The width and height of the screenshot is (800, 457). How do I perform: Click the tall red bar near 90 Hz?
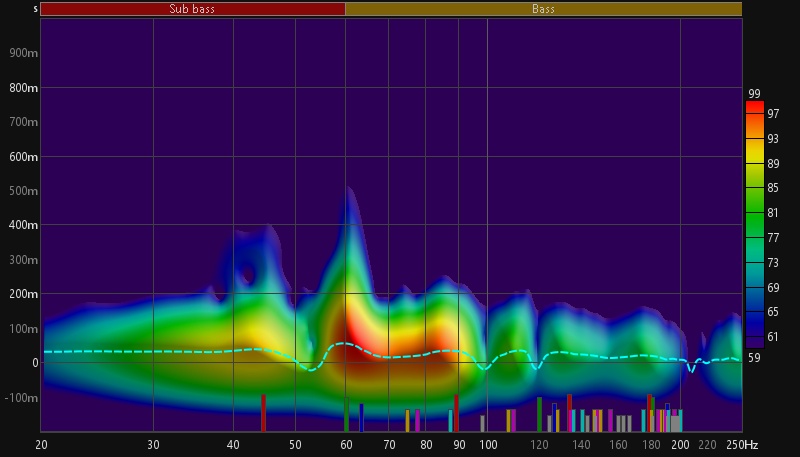456,412
